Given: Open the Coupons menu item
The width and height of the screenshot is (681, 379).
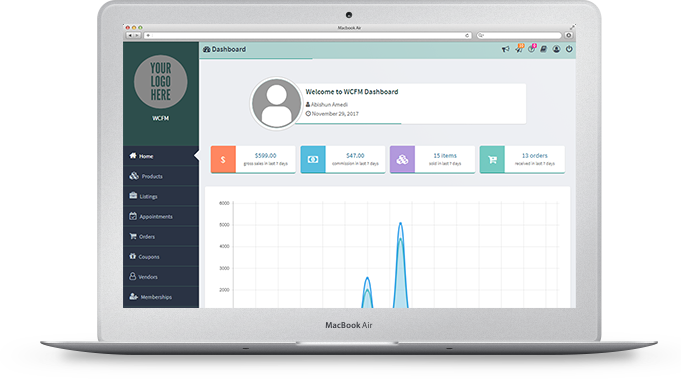Looking at the screenshot, I should [x=161, y=257].
